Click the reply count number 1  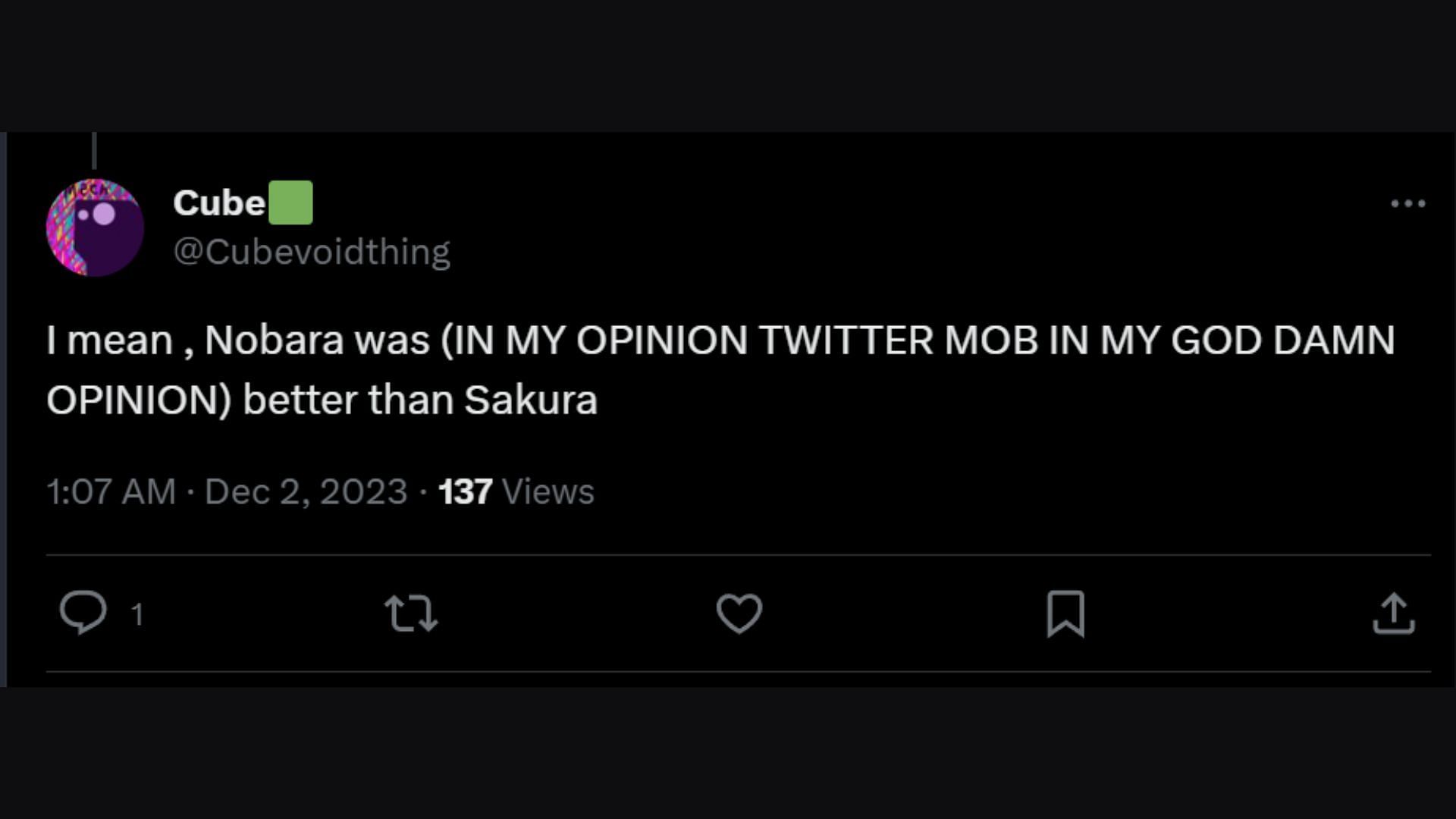(137, 613)
